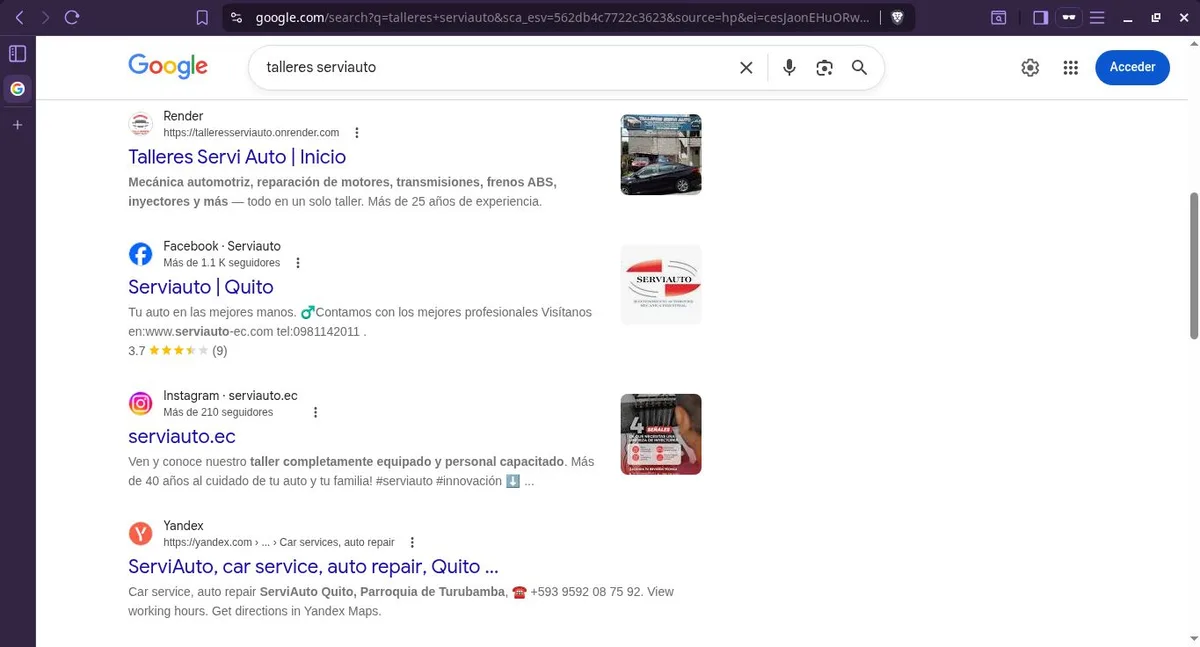Submit search with magnifying glass icon

click(x=859, y=67)
